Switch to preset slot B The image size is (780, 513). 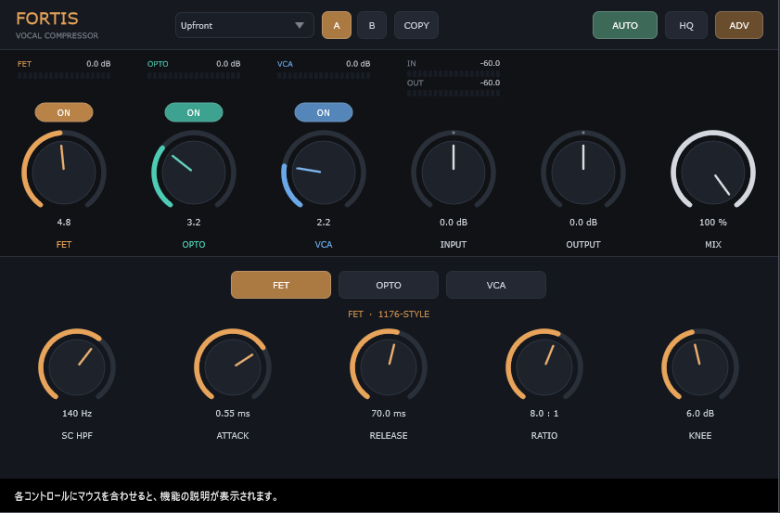pos(372,25)
